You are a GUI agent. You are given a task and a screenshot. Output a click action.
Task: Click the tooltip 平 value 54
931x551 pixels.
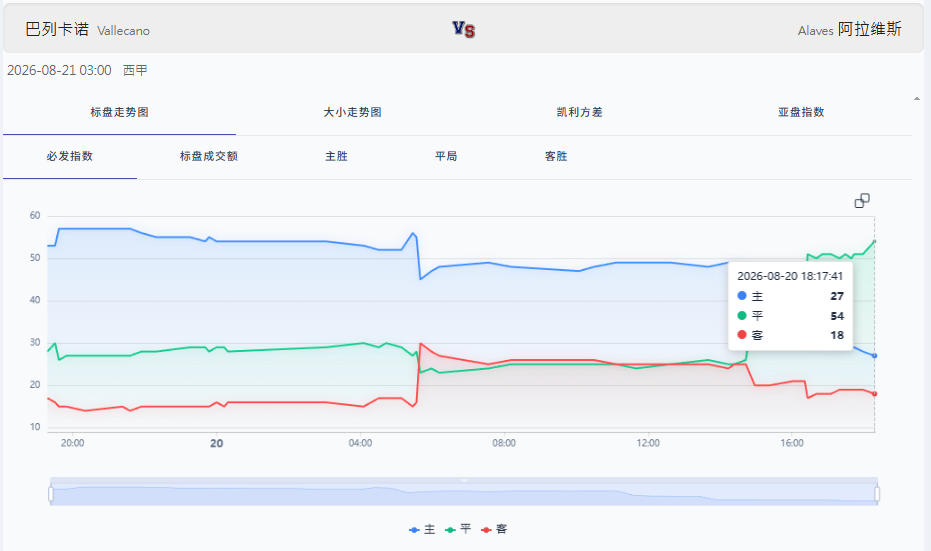[837, 316]
